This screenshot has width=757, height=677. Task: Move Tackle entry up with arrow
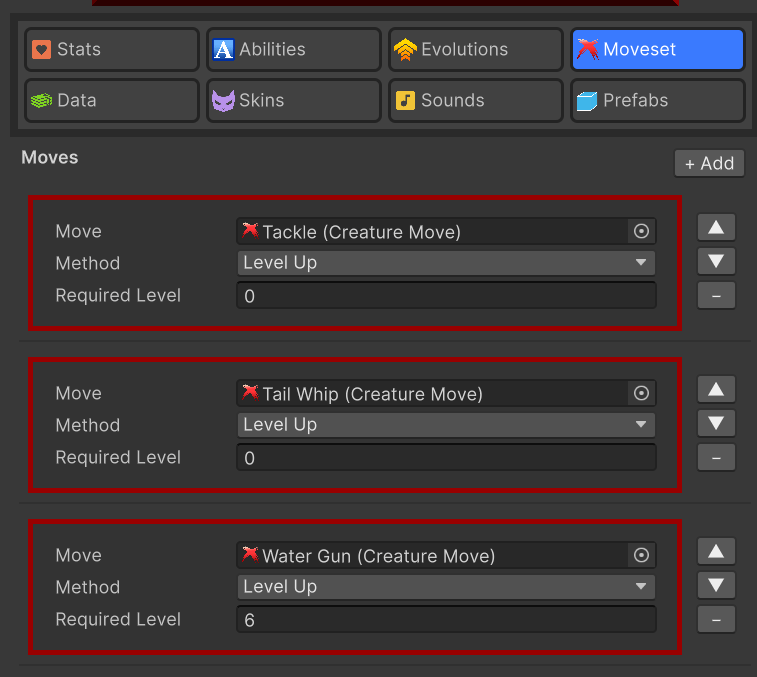point(715,227)
